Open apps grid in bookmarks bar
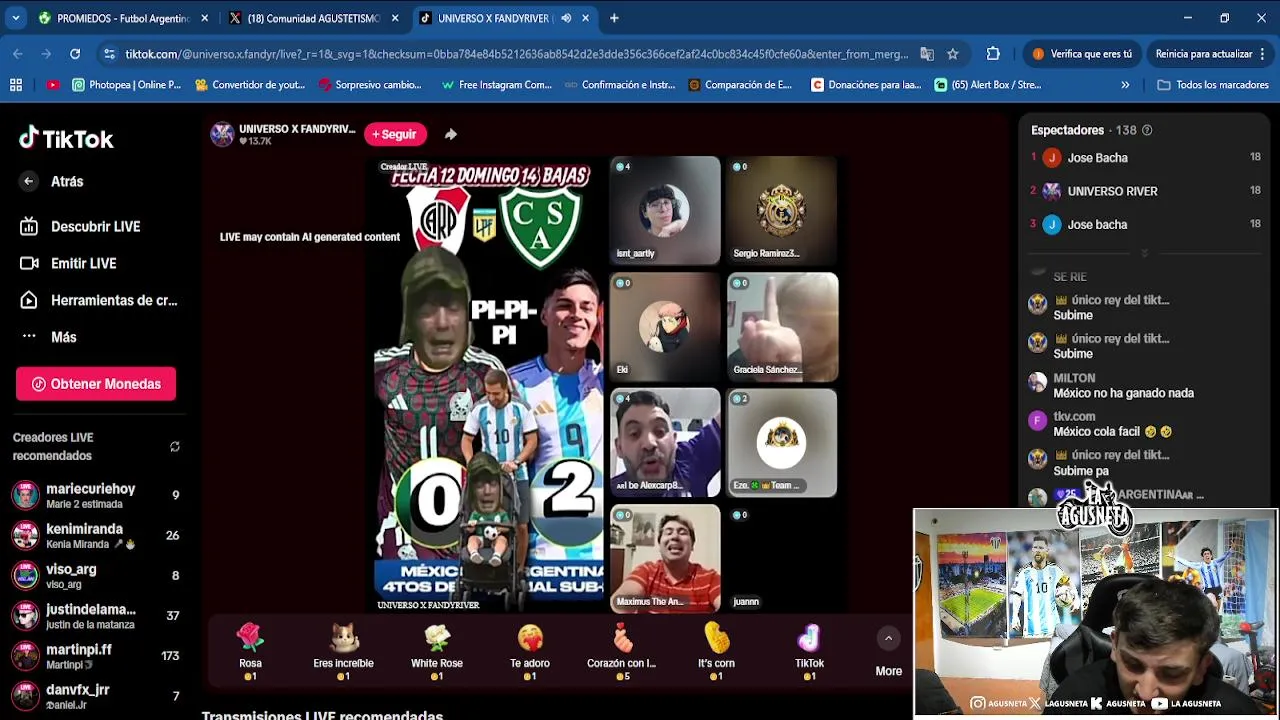Image resolution: width=1280 pixels, height=720 pixels. point(16,85)
